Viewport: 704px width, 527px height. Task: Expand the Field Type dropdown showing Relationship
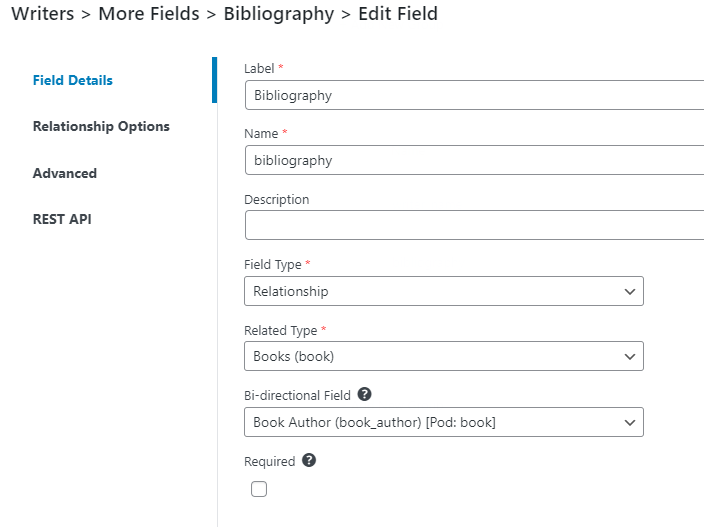click(444, 291)
